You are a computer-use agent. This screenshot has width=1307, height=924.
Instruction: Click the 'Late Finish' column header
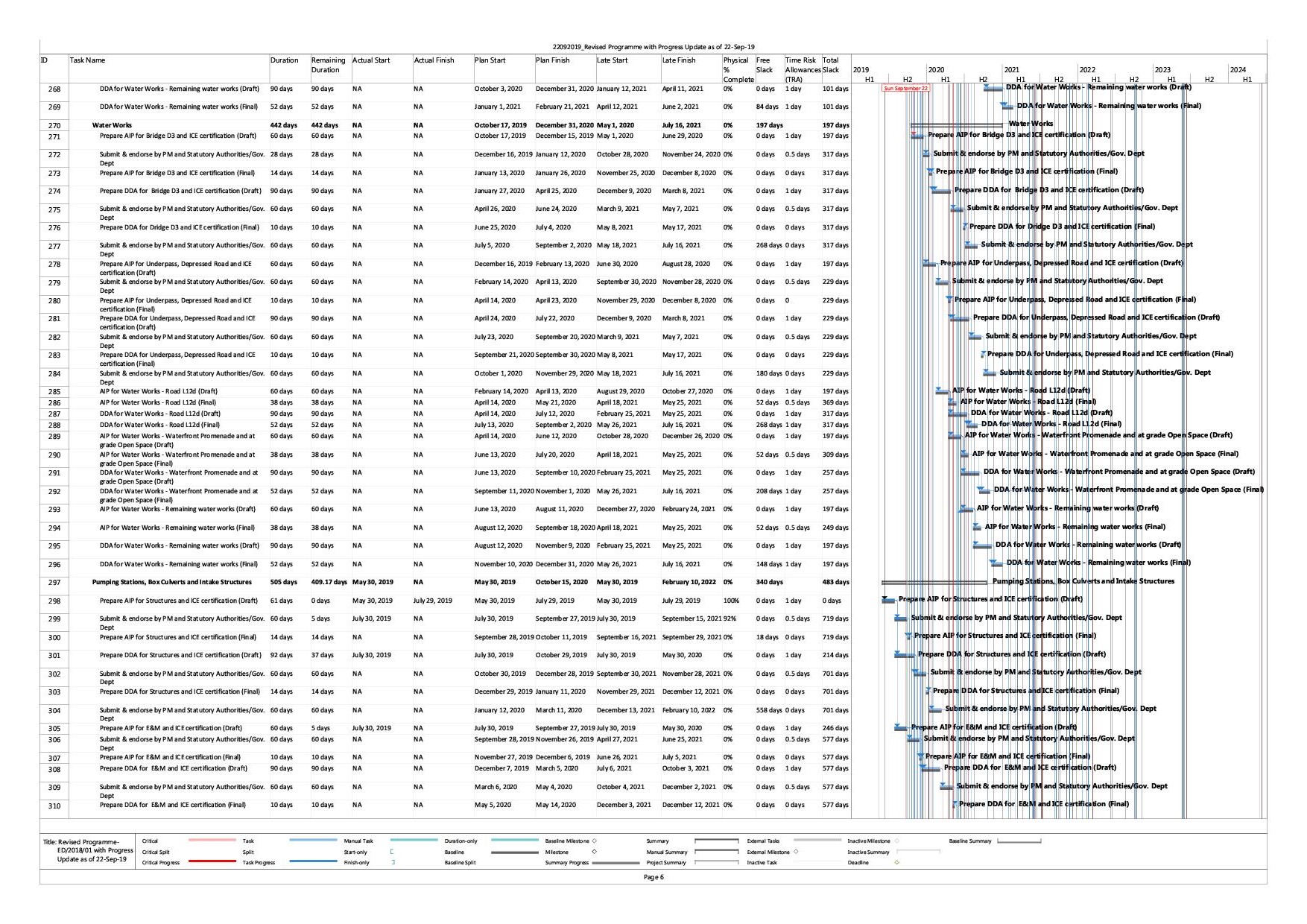(679, 60)
